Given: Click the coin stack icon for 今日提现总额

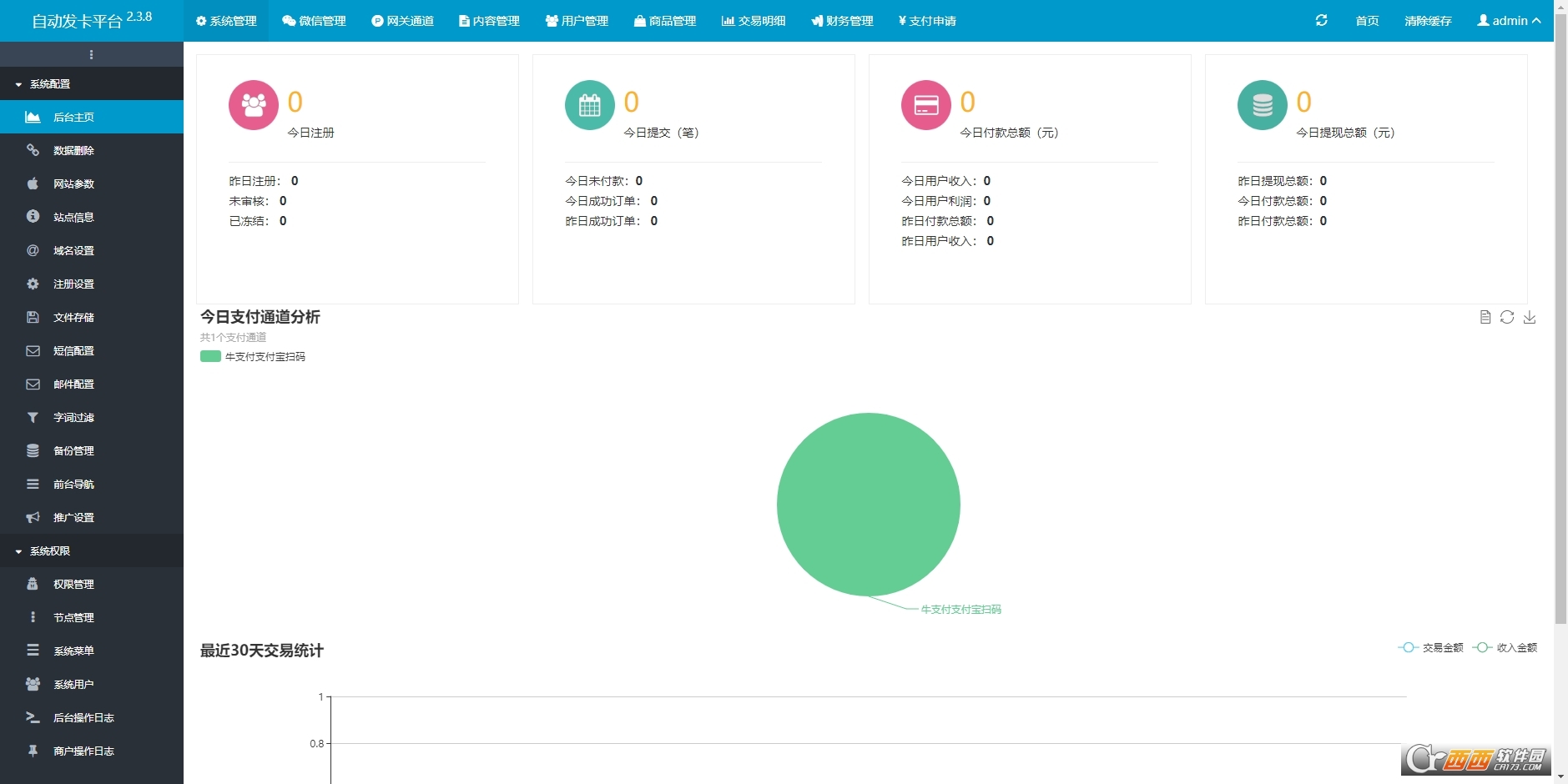Looking at the screenshot, I should [1263, 105].
